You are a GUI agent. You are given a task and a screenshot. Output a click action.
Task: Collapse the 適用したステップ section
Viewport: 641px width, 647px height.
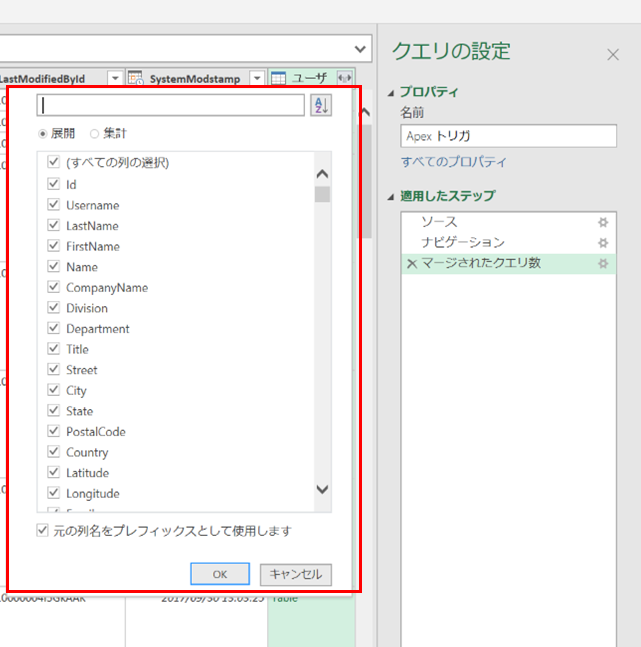[x=391, y=198]
